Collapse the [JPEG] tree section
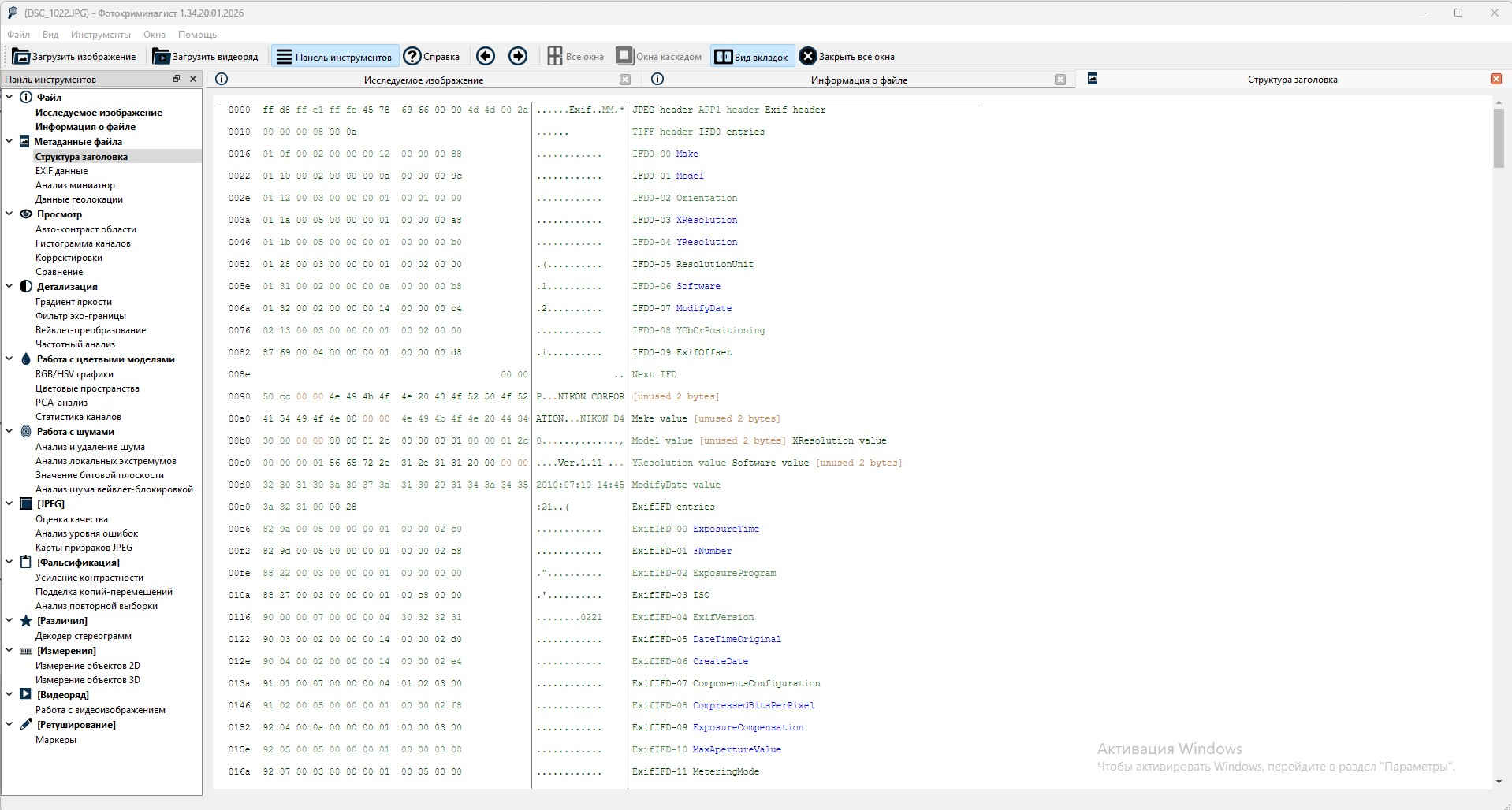Viewport: 1512px width, 810px height. click(9, 504)
